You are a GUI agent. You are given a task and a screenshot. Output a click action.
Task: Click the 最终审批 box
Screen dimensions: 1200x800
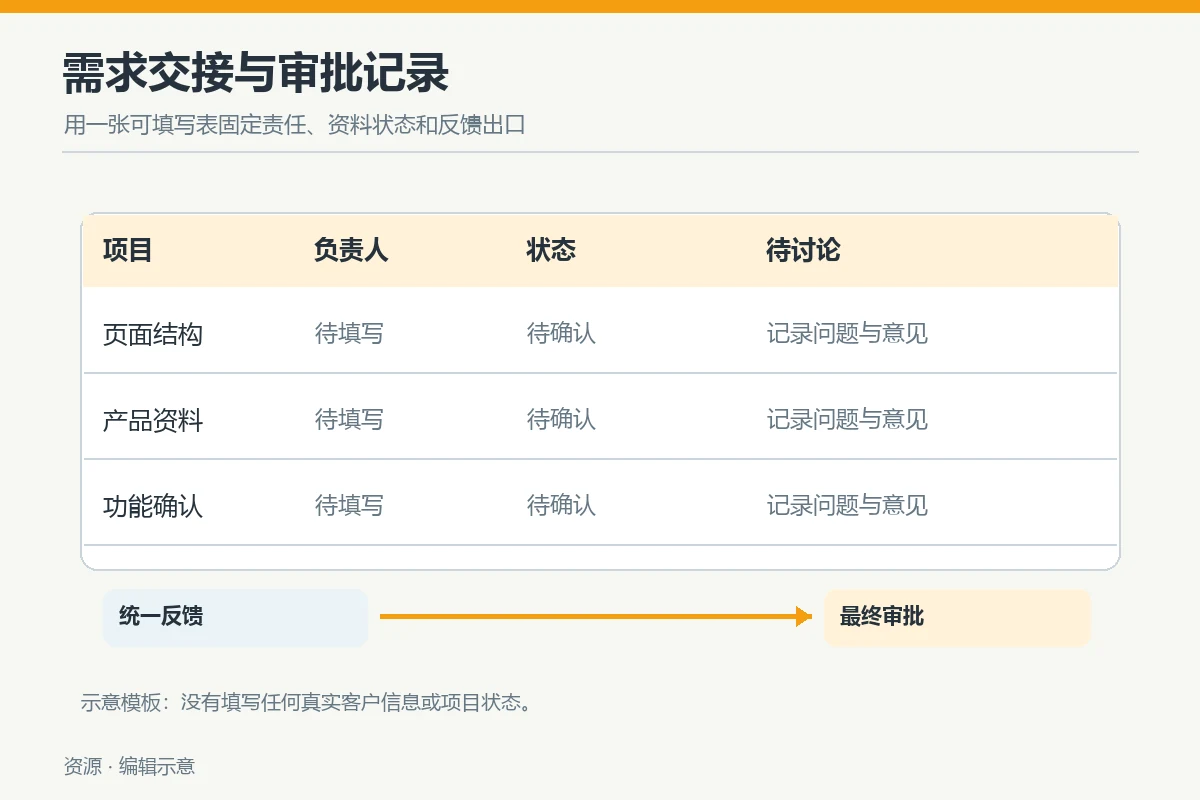957,618
